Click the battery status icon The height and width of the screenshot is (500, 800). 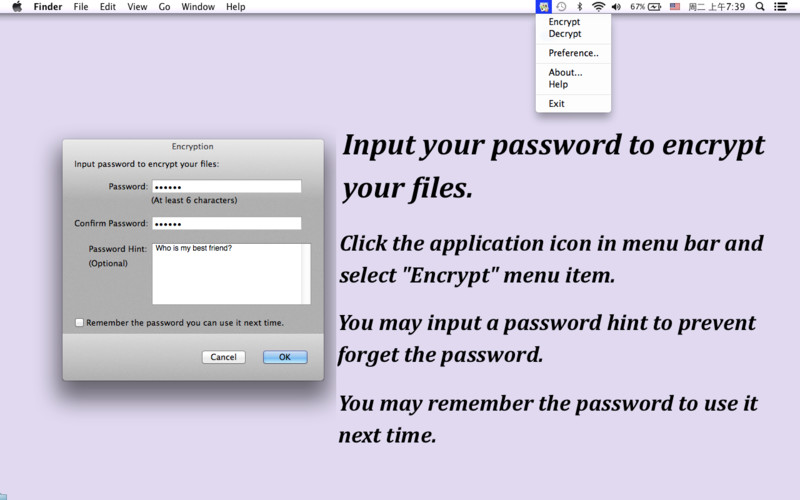point(655,6)
